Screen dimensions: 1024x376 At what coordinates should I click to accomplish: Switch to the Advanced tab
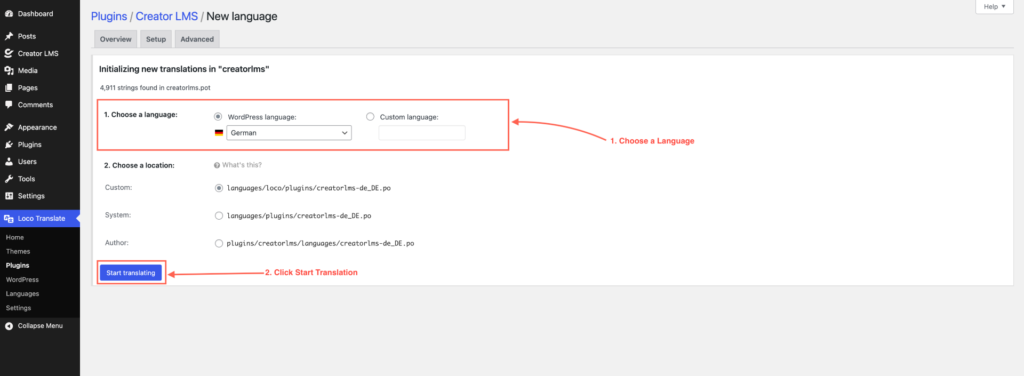pos(197,39)
